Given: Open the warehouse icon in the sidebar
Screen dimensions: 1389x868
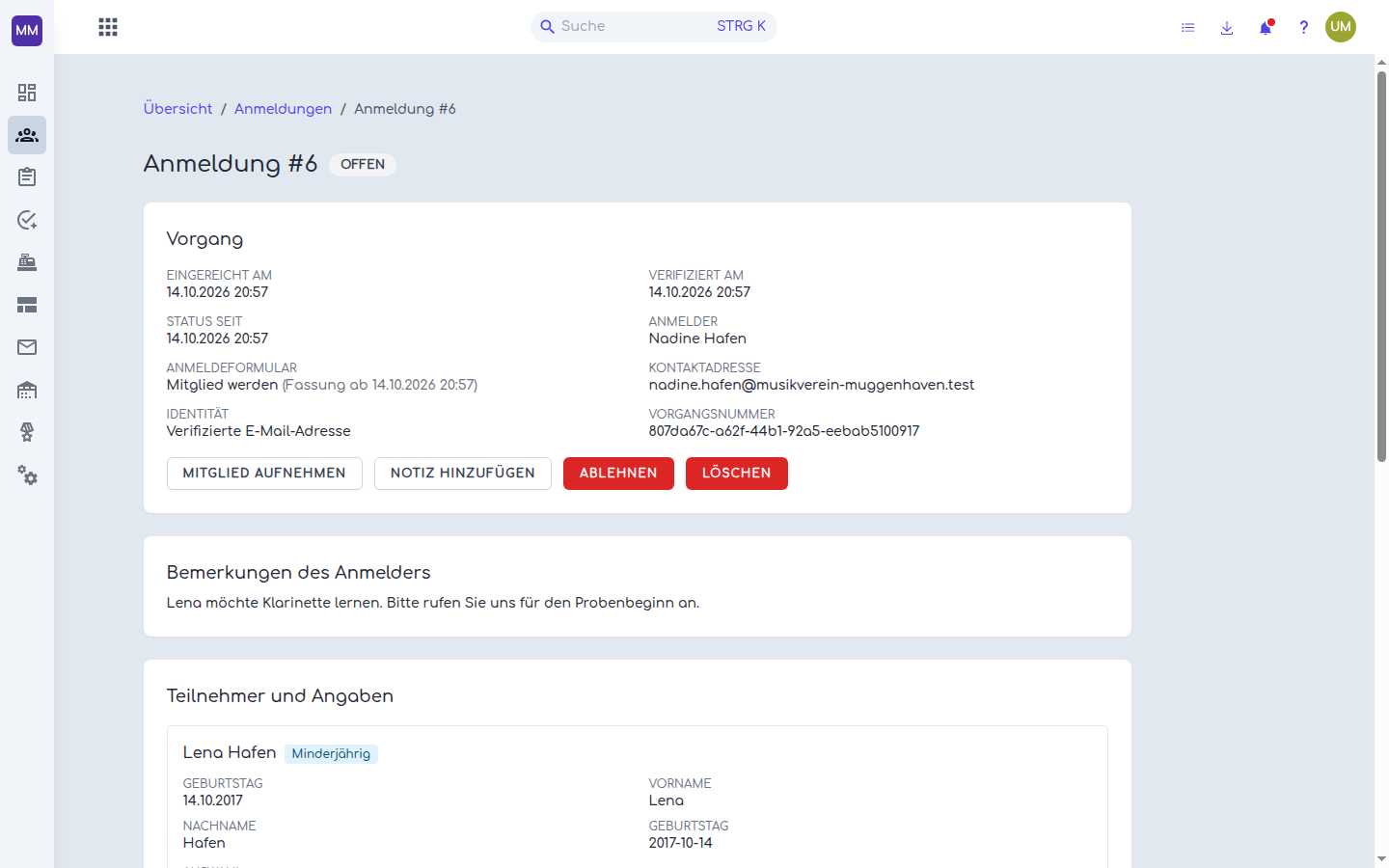Looking at the screenshot, I should (27, 390).
